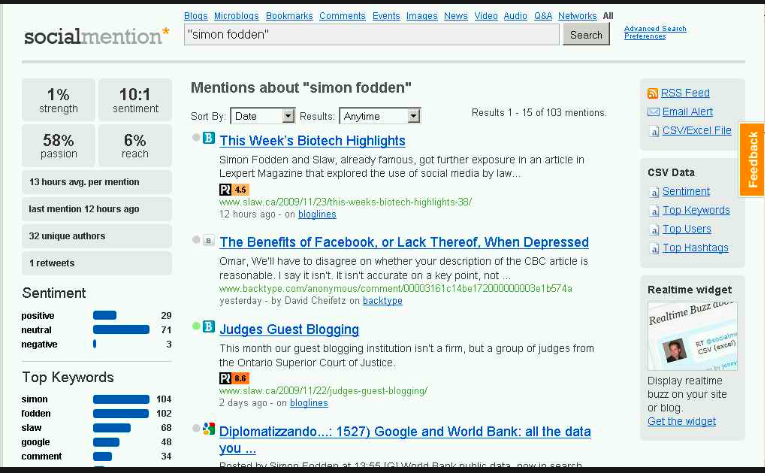Open Judges Guest Blogging result title
765x473 pixels.
pyautogui.click(x=289, y=330)
